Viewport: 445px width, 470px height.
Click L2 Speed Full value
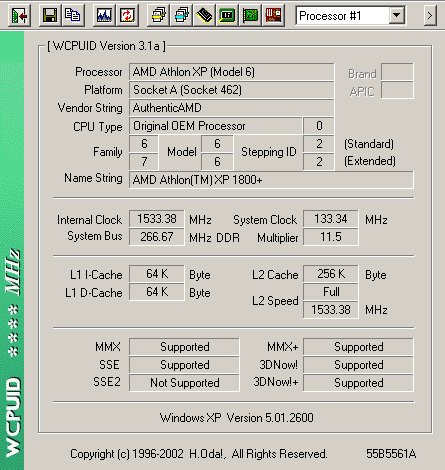(x=331, y=292)
